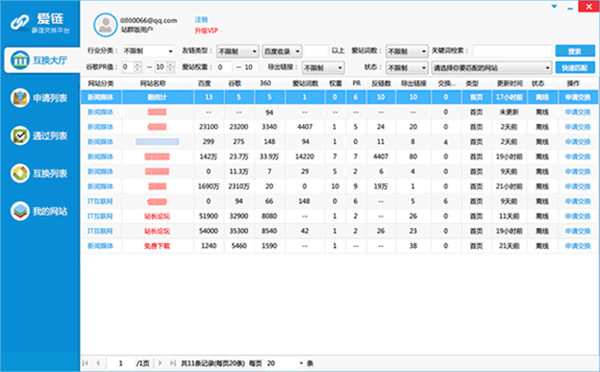Click the 搜索 search button
Screen dimensions: 600x372
click(575, 51)
